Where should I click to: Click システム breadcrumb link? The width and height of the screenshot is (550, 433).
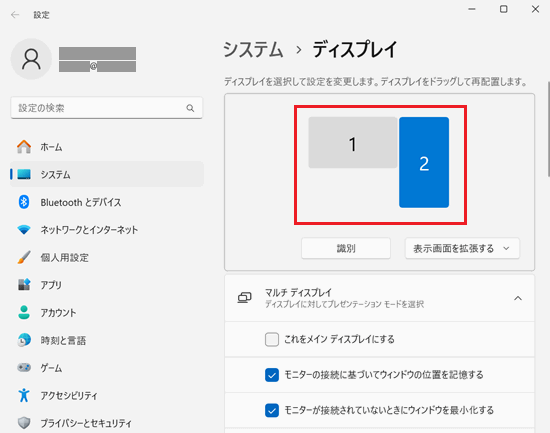point(253,49)
